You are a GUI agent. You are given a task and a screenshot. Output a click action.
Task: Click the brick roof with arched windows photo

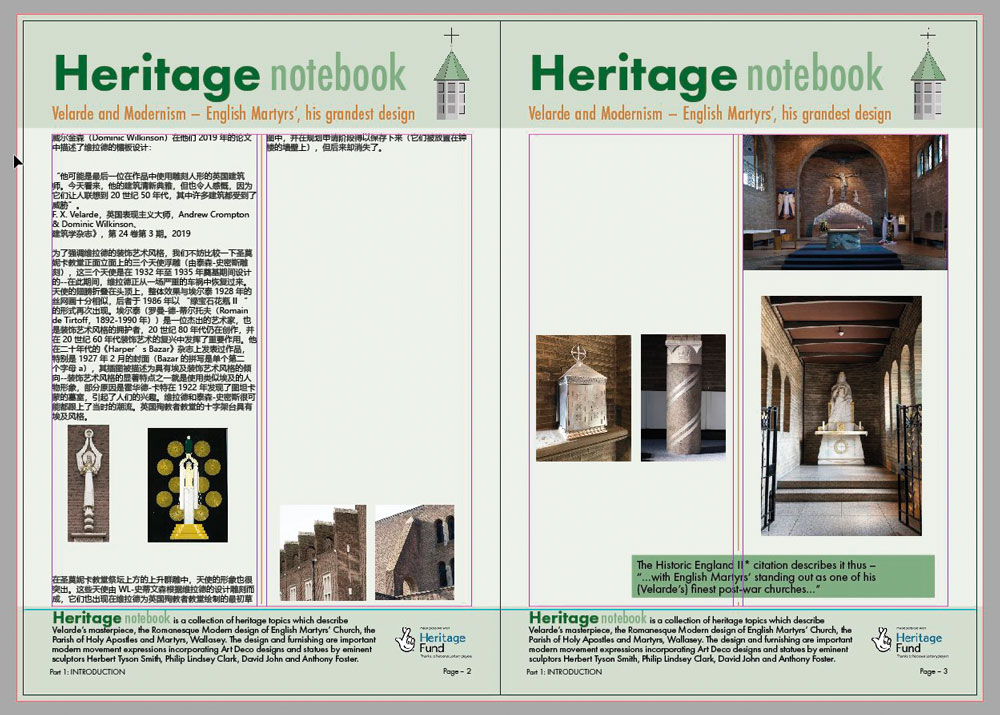click(415, 552)
